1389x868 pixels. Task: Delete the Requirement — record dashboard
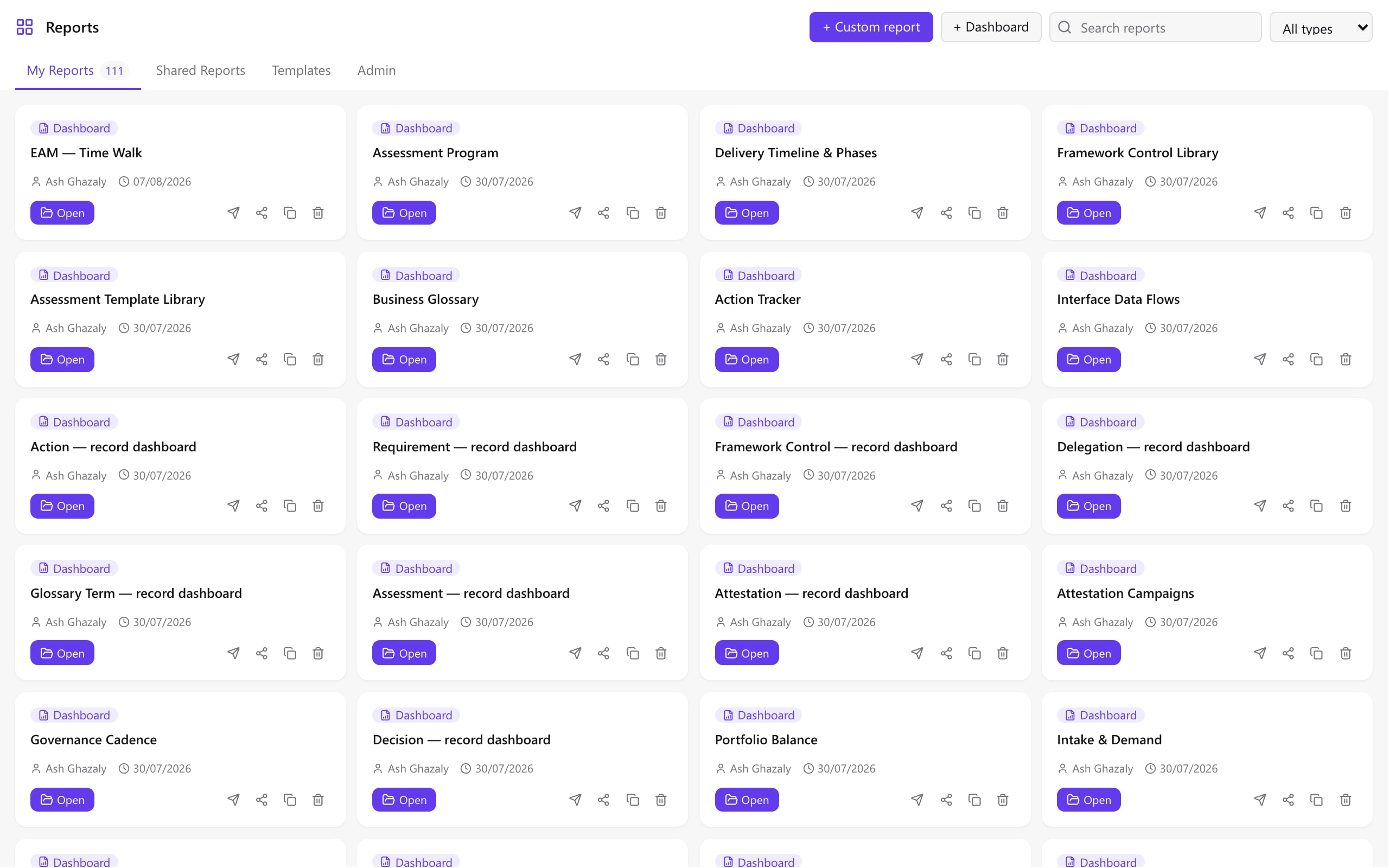click(661, 506)
